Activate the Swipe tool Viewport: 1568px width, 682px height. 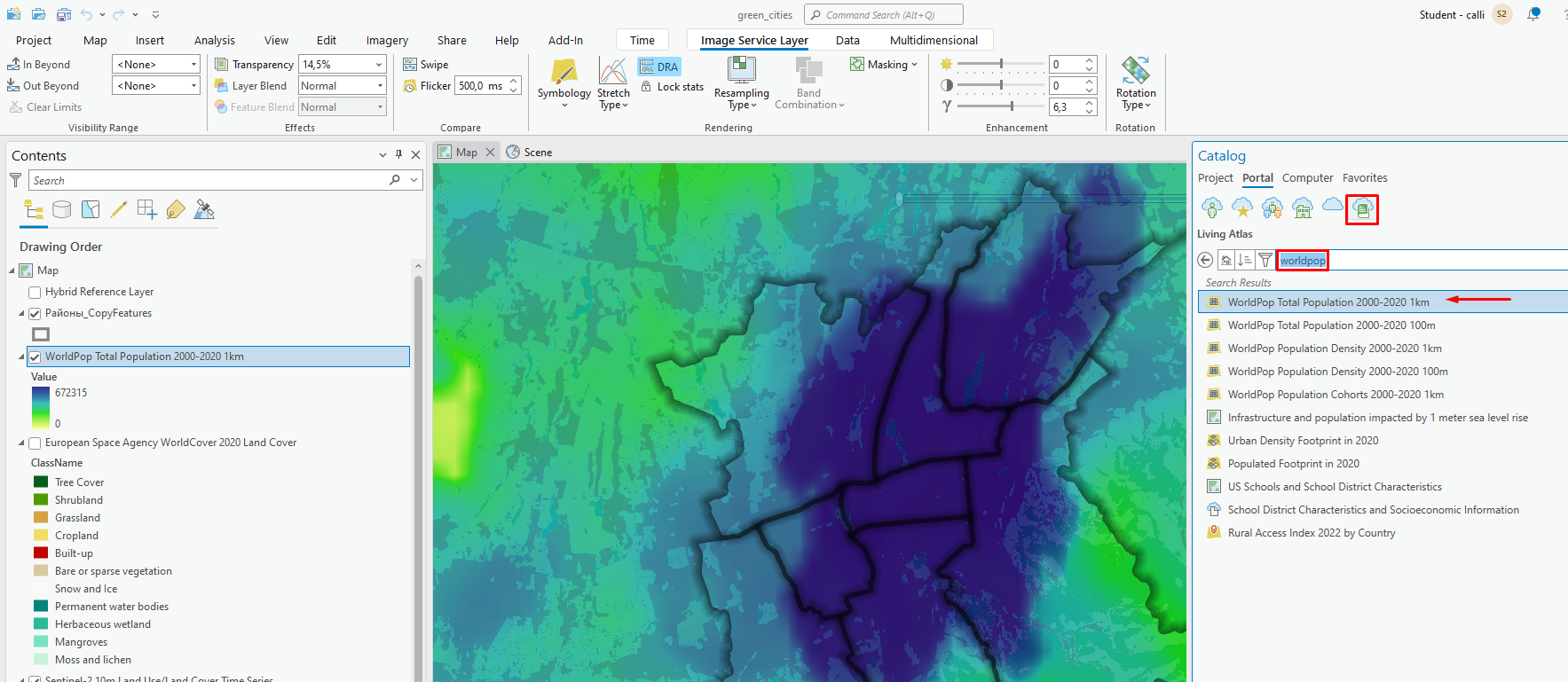426,65
